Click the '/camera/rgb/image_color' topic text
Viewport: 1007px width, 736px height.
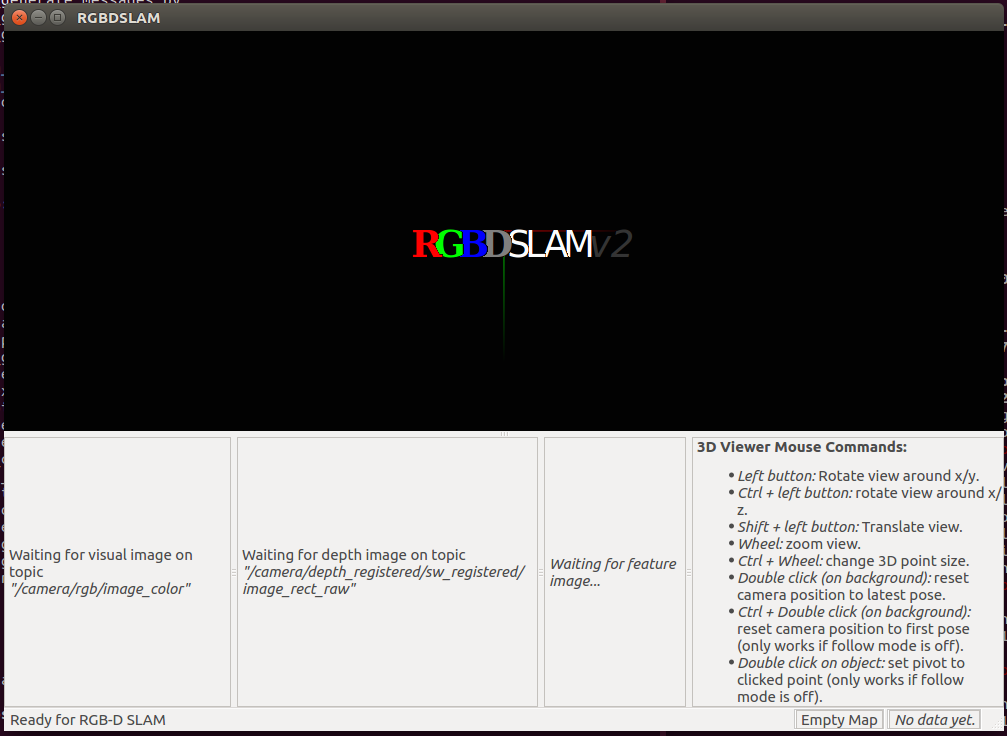pyautogui.click(x=101, y=589)
